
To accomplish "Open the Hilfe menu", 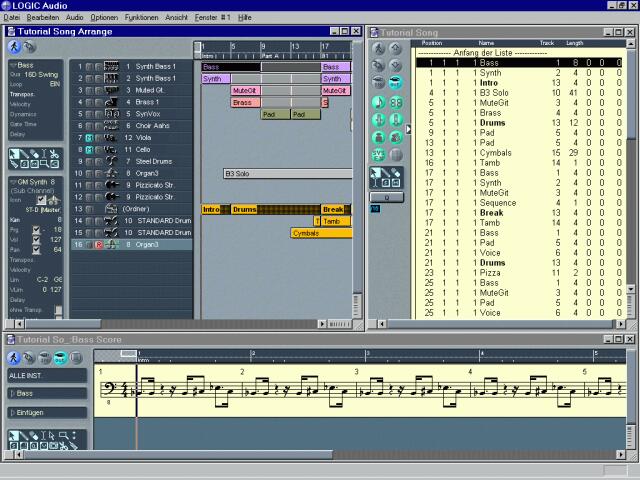I will (x=245, y=18).
